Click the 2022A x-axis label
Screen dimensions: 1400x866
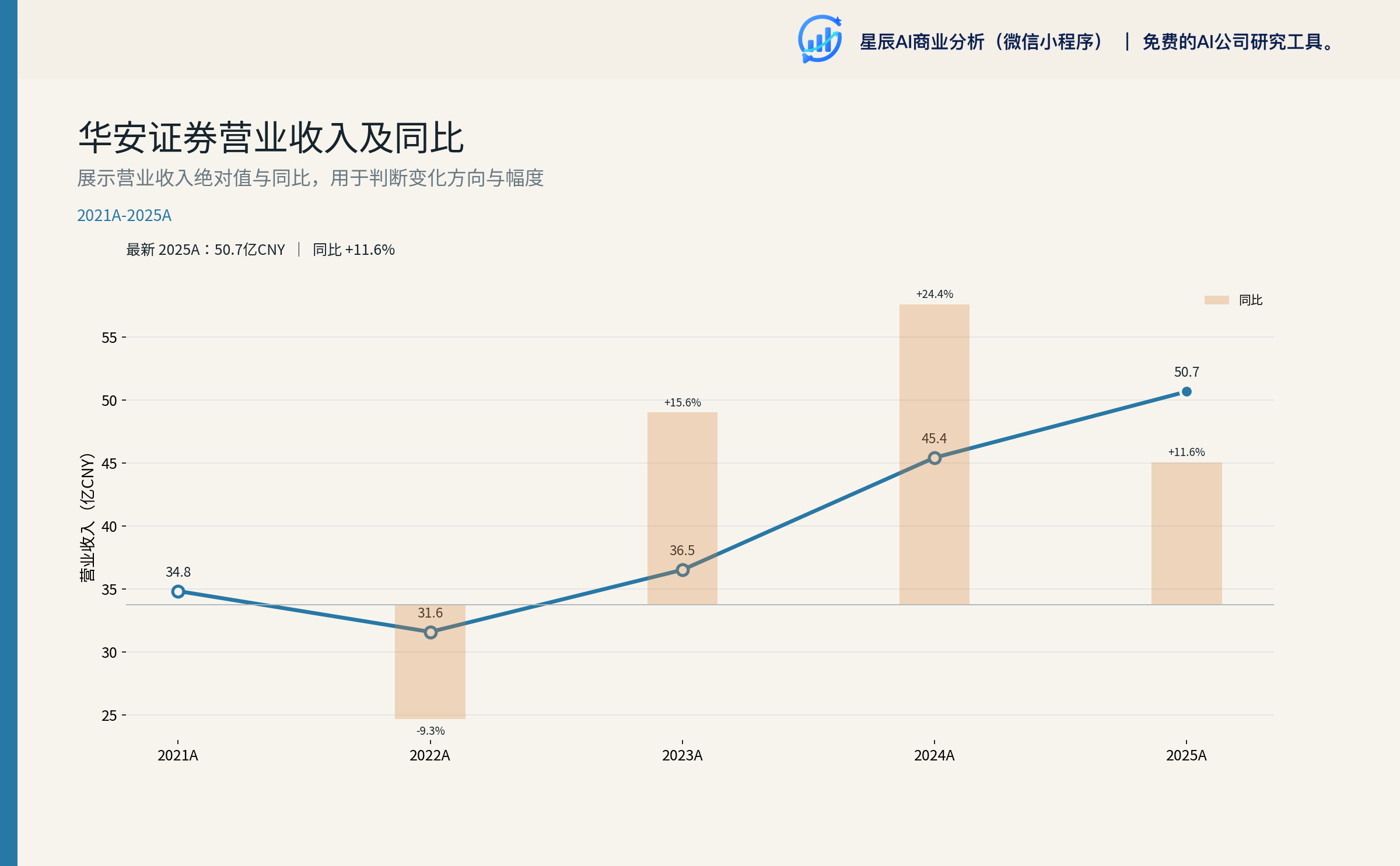pyautogui.click(x=430, y=755)
